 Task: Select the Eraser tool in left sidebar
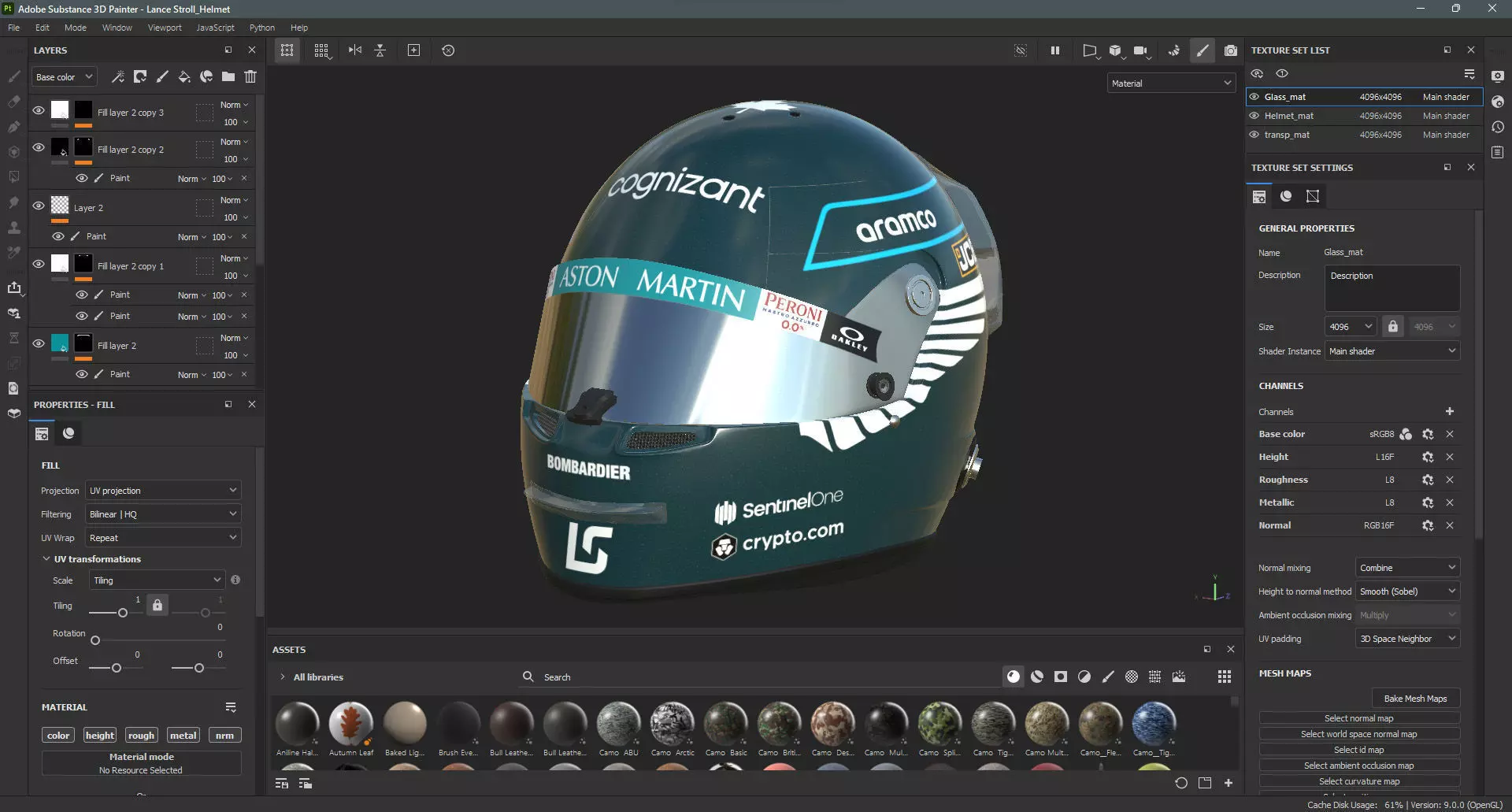pyautogui.click(x=13, y=102)
